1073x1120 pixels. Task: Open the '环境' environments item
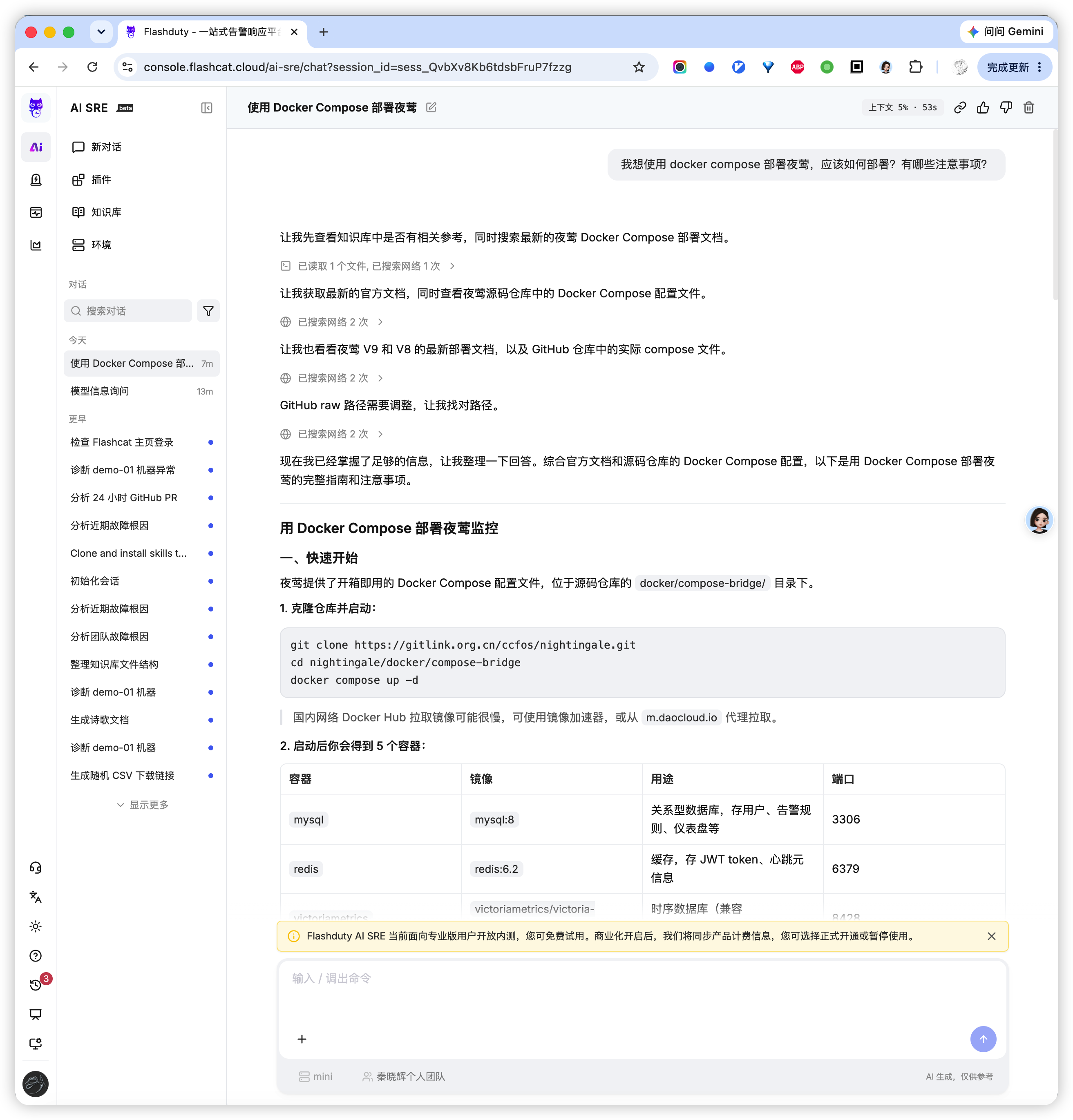point(142,245)
